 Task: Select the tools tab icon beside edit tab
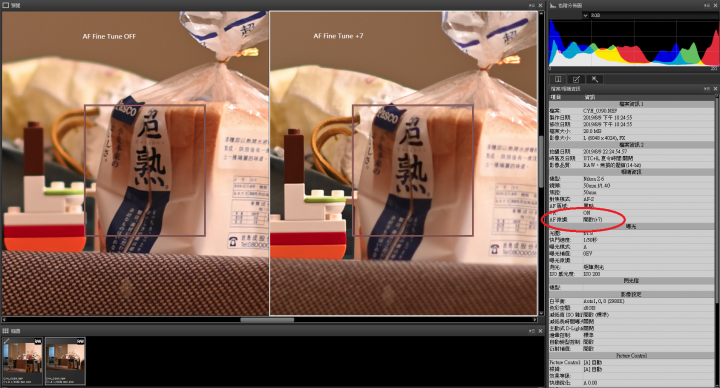[594, 79]
